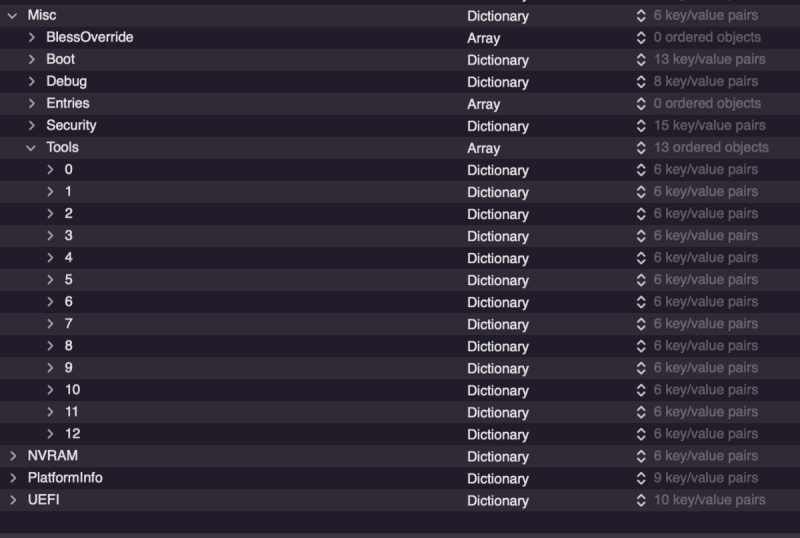Select Tools item 5 row
Viewport: 800px width, 538px height.
point(69,280)
